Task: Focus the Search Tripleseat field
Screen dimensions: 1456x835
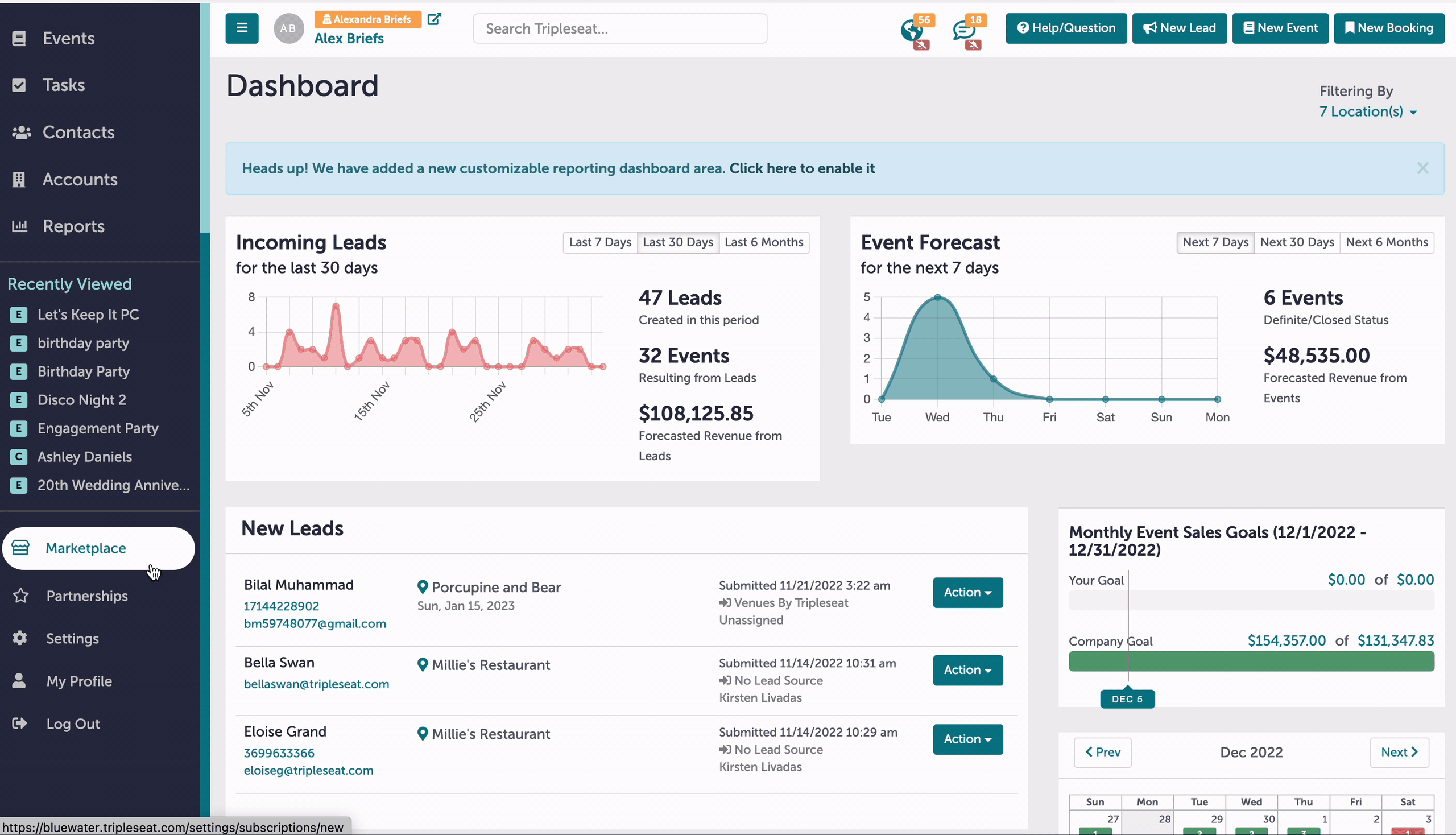Action: 620,28
